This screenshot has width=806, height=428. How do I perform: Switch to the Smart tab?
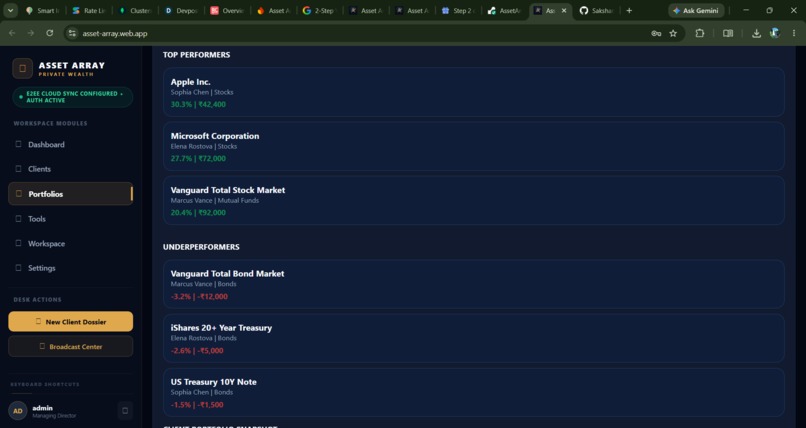tap(42, 10)
